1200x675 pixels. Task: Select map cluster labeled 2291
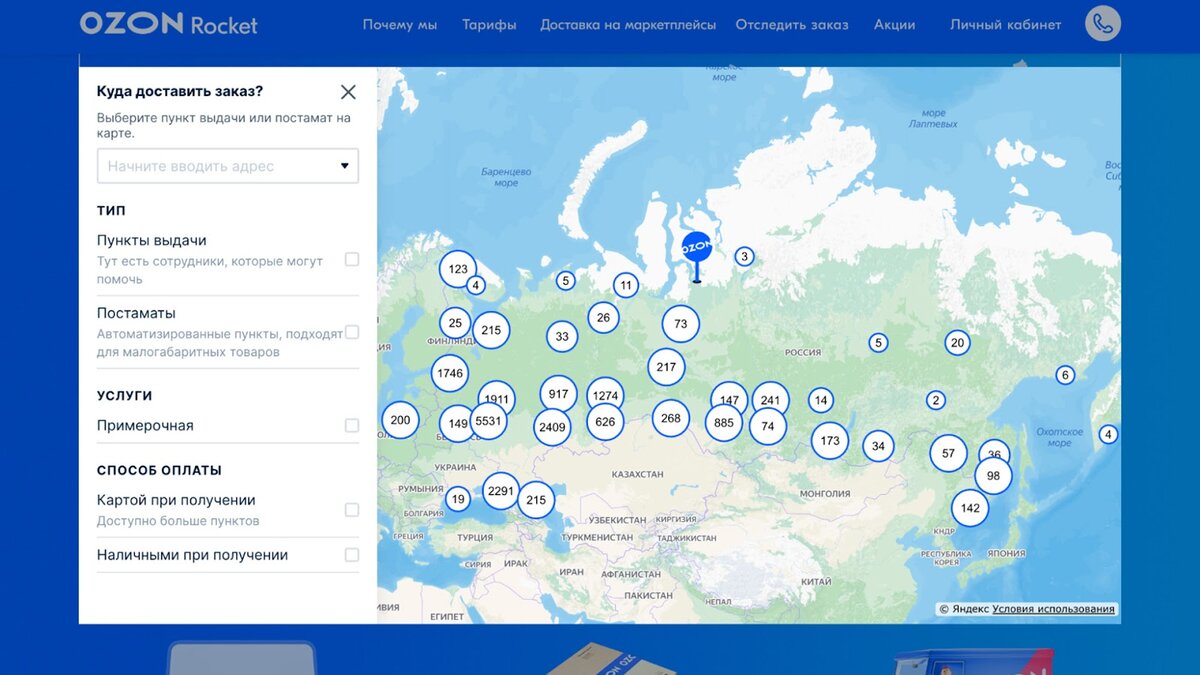(500, 491)
